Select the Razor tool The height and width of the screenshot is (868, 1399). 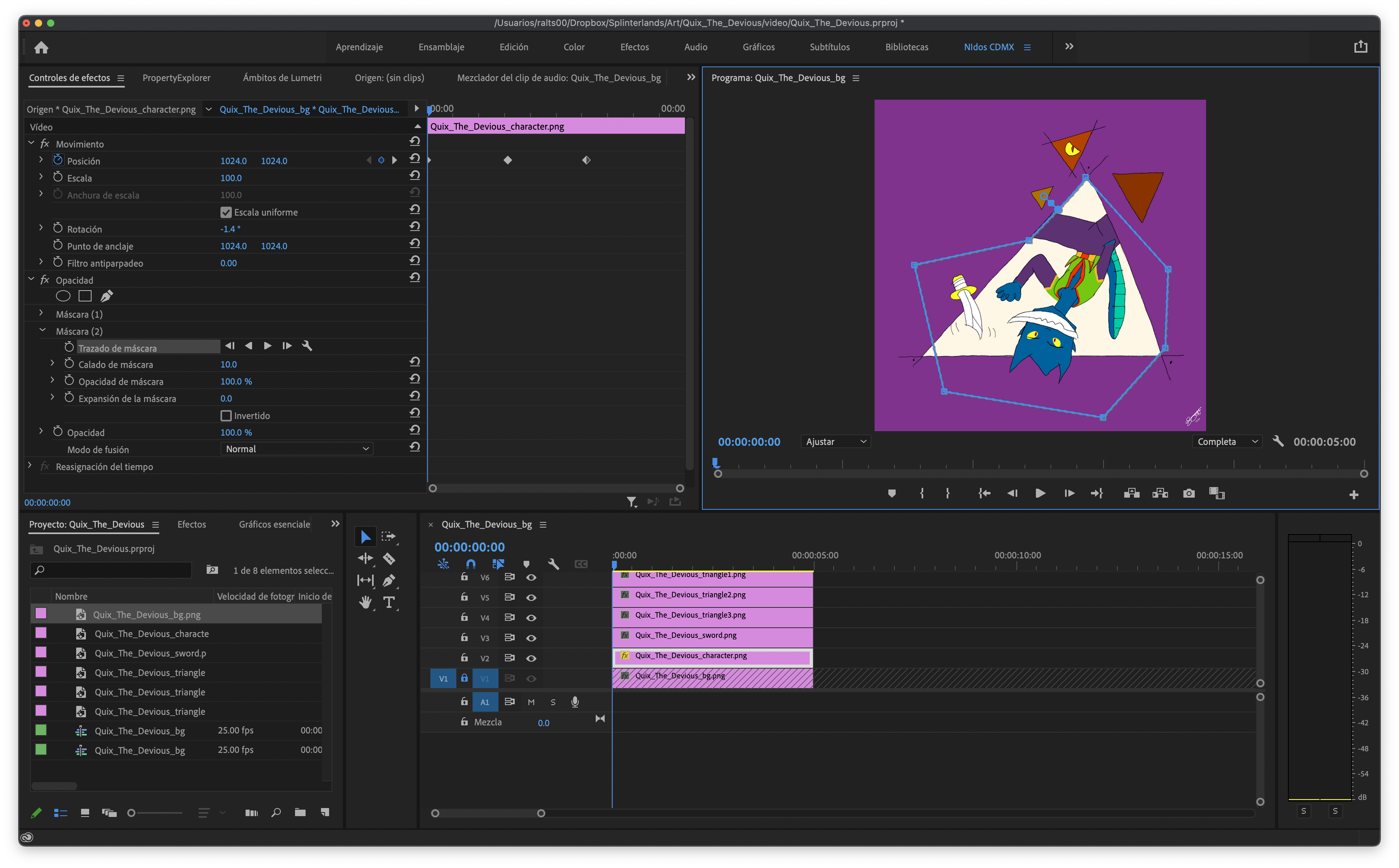coord(389,558)
